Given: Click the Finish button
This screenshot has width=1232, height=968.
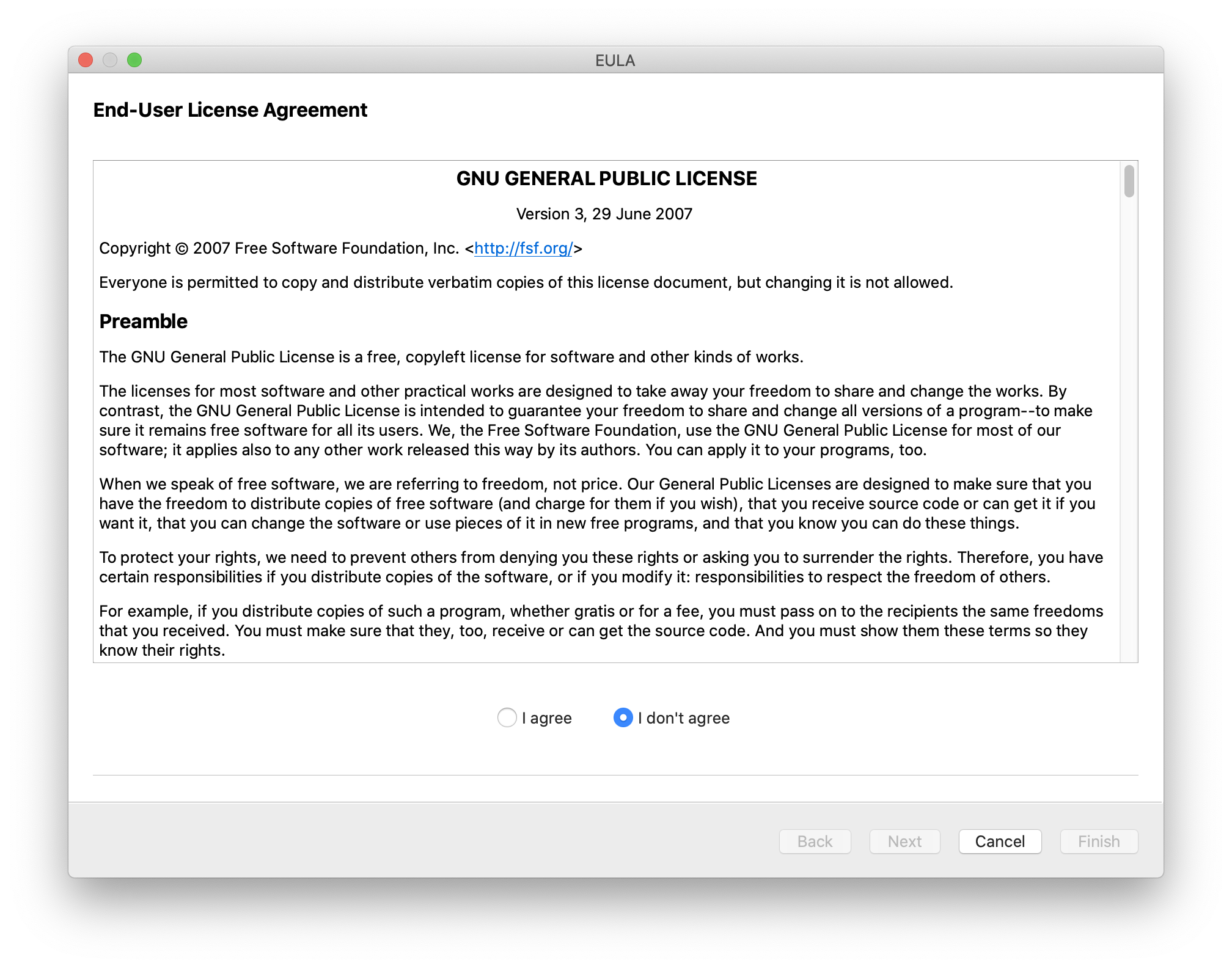Looking at the screenshot, I should click(1098, 842).
